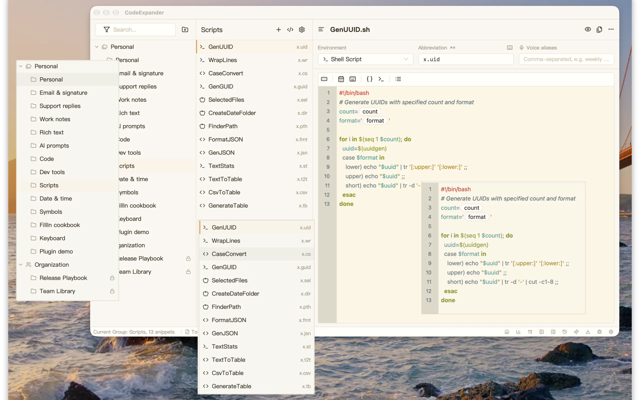Add a new snippet with the plus icon
The height and width of the screenshot is (400, 640).
tap(278, 29)
